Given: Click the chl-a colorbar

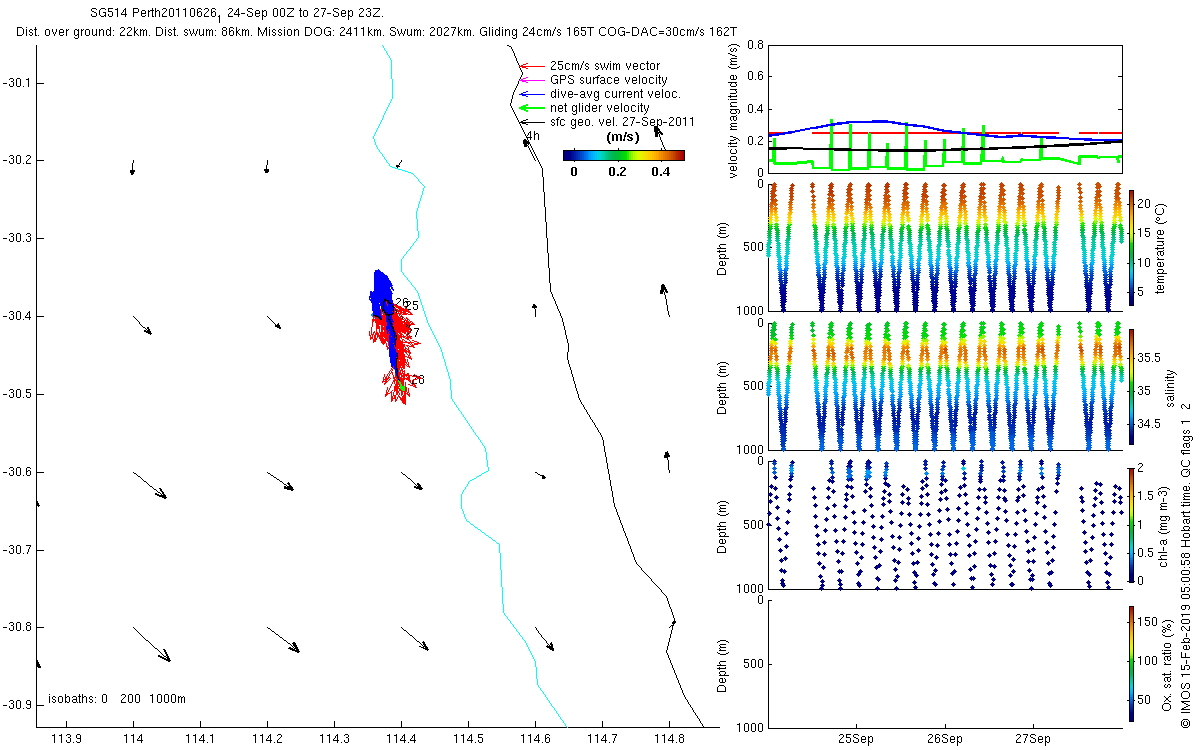Looking at the screenshot, I should click(x=1131, y=525).
